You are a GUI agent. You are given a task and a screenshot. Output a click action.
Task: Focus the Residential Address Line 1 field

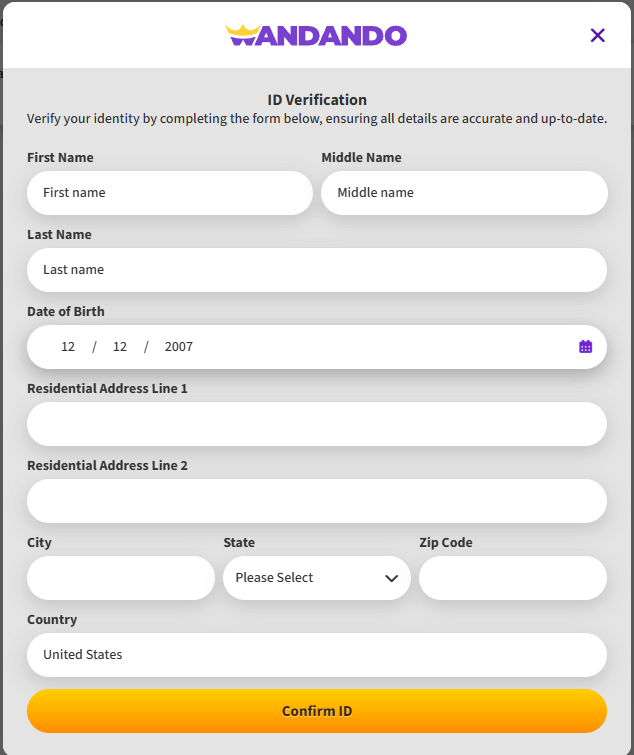316,424
